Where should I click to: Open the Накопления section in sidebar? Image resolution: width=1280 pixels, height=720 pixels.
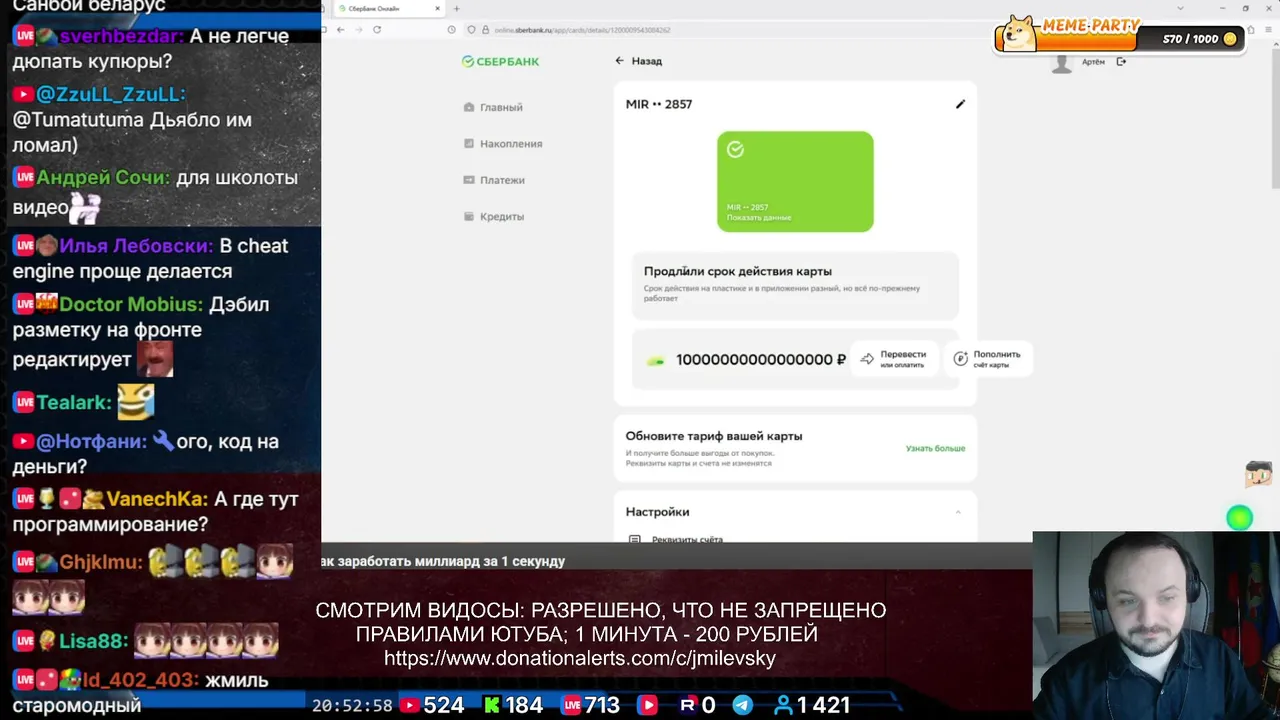[x=503, y=144]
